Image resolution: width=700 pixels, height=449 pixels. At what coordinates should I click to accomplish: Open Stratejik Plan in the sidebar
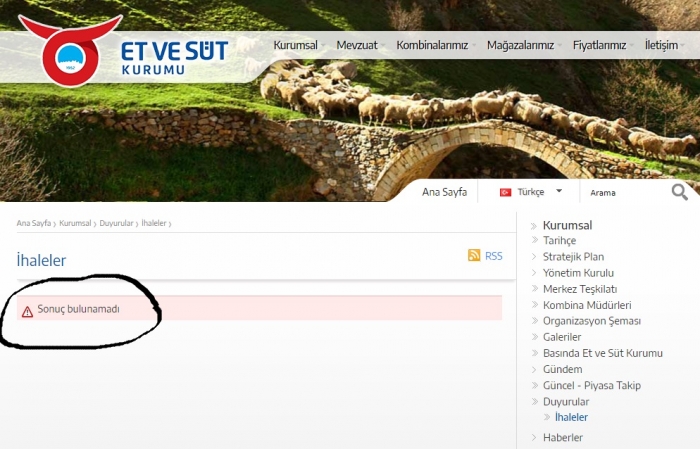pyautogui.click(x=573, y=257)
